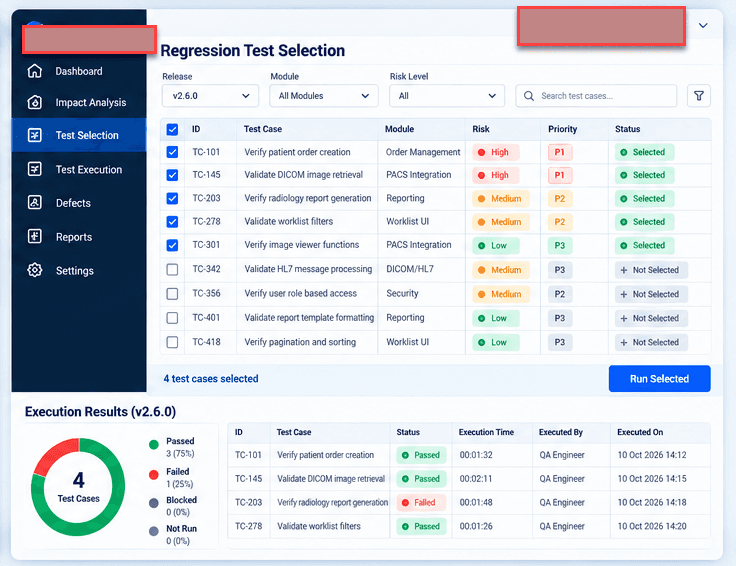Click the Passed badge for TC-145 result
736x566 pixels.
[421, 479]
